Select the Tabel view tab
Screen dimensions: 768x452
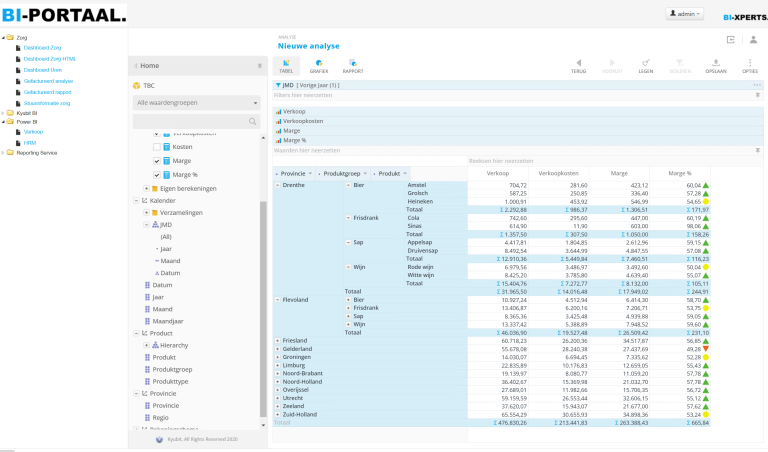[286, 65]
